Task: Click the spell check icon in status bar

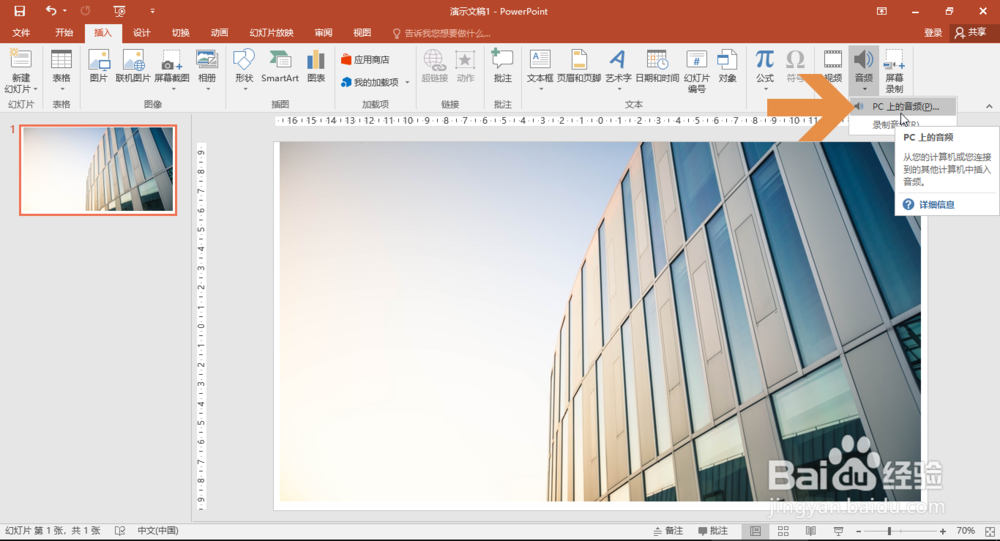Action: pyautogui.click(x=119, y=531)
